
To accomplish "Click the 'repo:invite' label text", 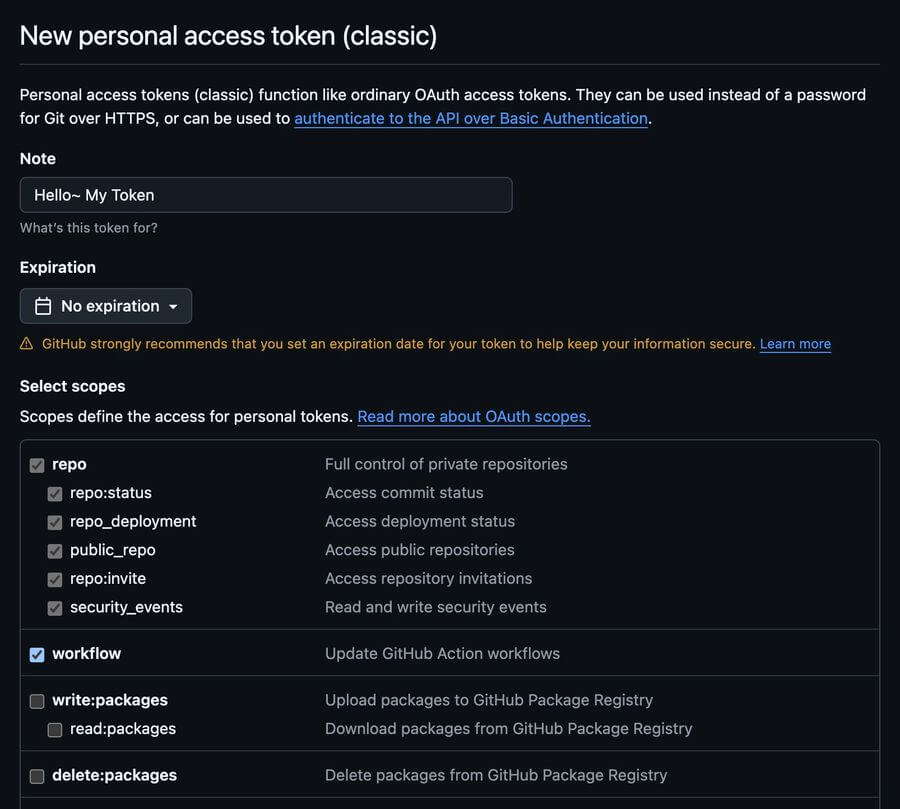I will click(x=108, y=578).
